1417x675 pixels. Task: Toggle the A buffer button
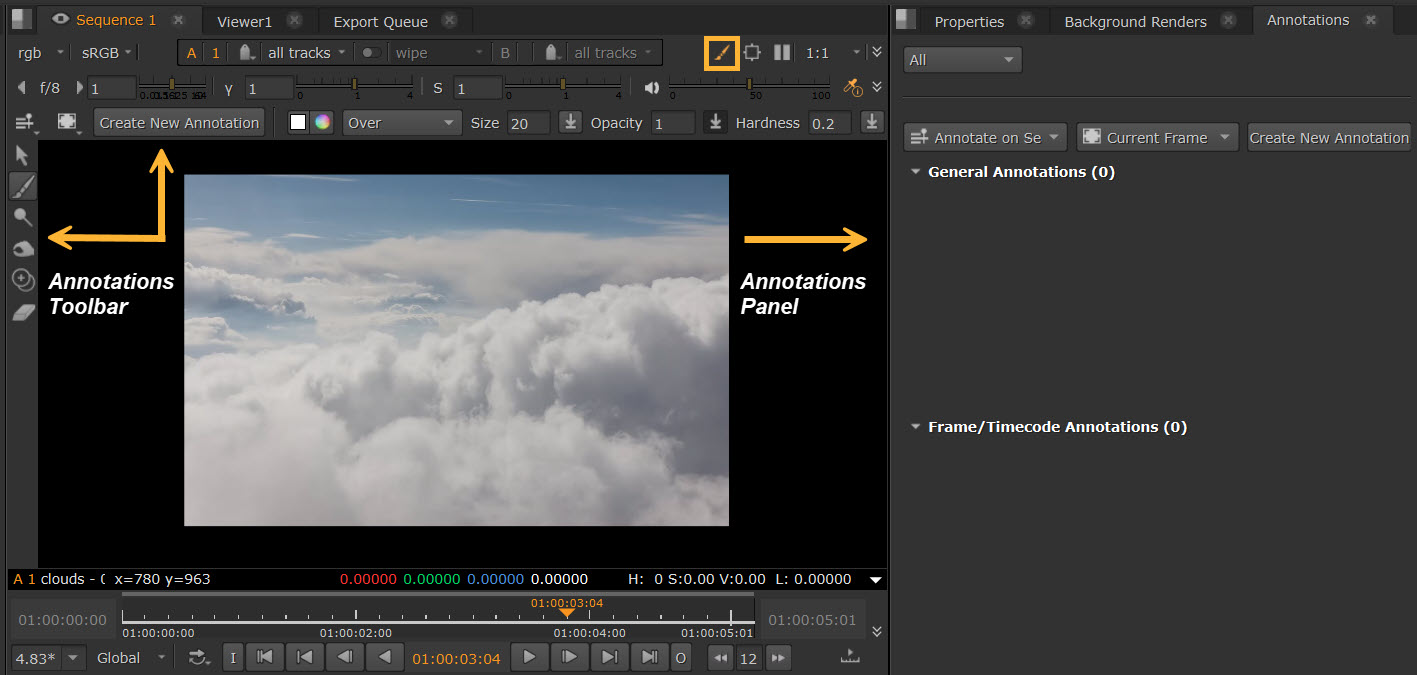191,53
